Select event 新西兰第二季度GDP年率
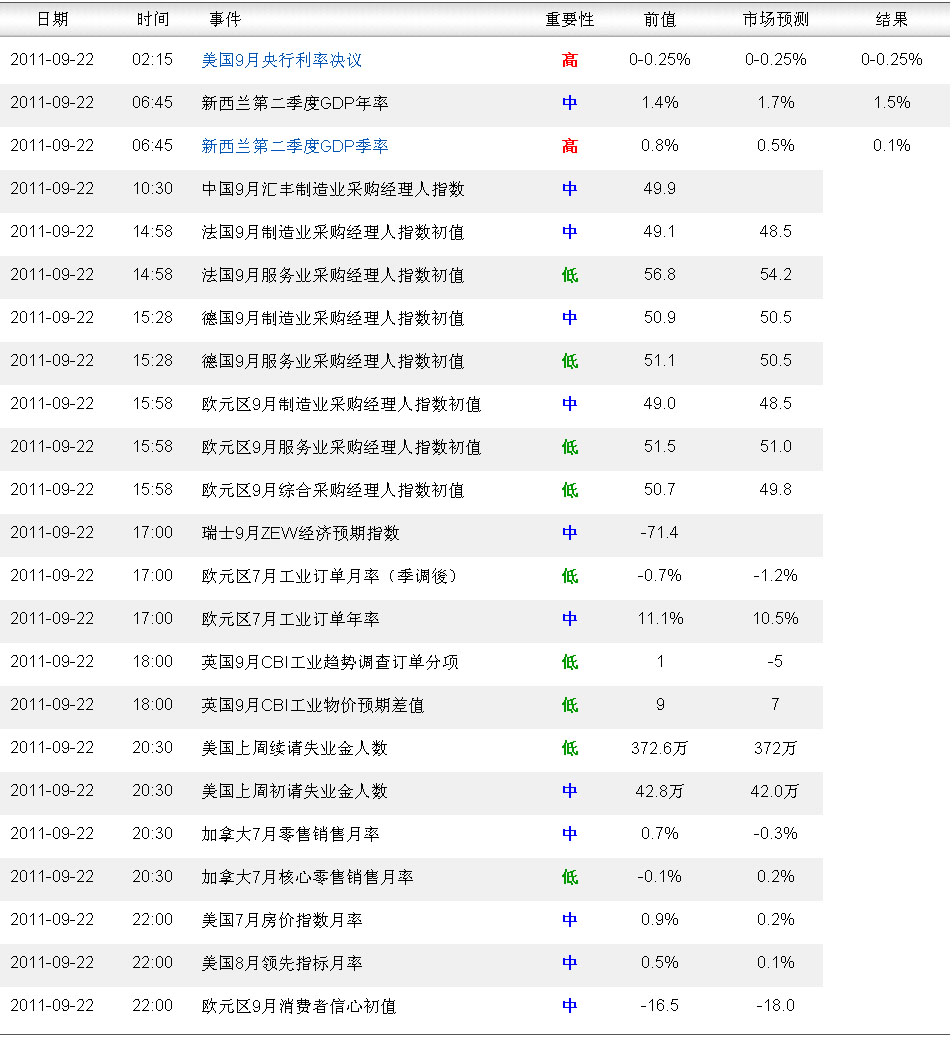This screenshot has height=1042, width=952. click(x=295, y=103)
